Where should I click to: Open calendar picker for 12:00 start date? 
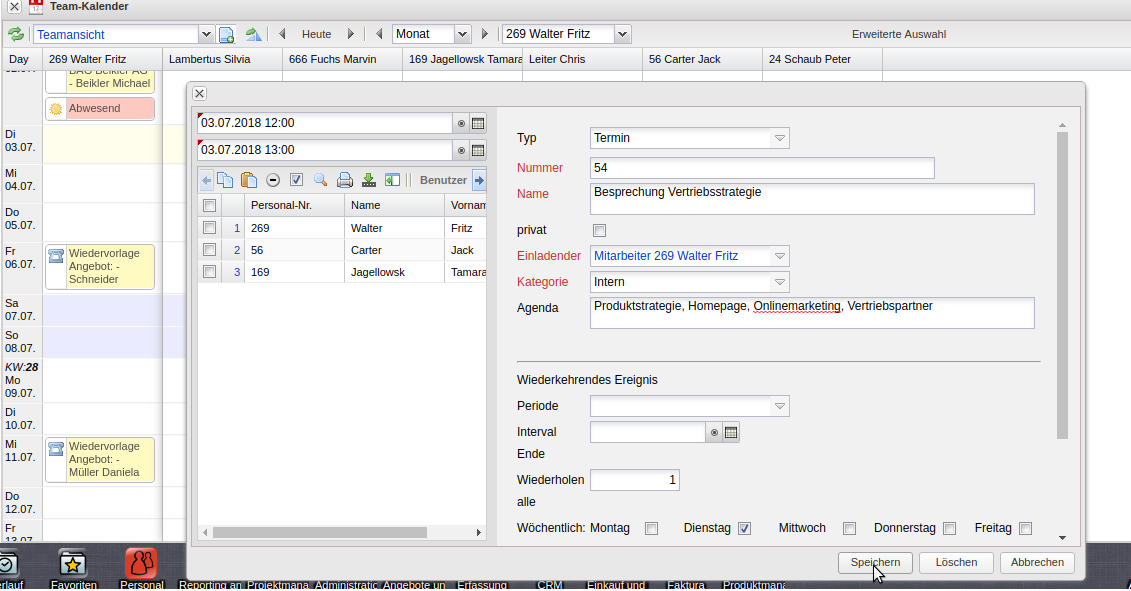pyautogui.click(x=478, y=123)
